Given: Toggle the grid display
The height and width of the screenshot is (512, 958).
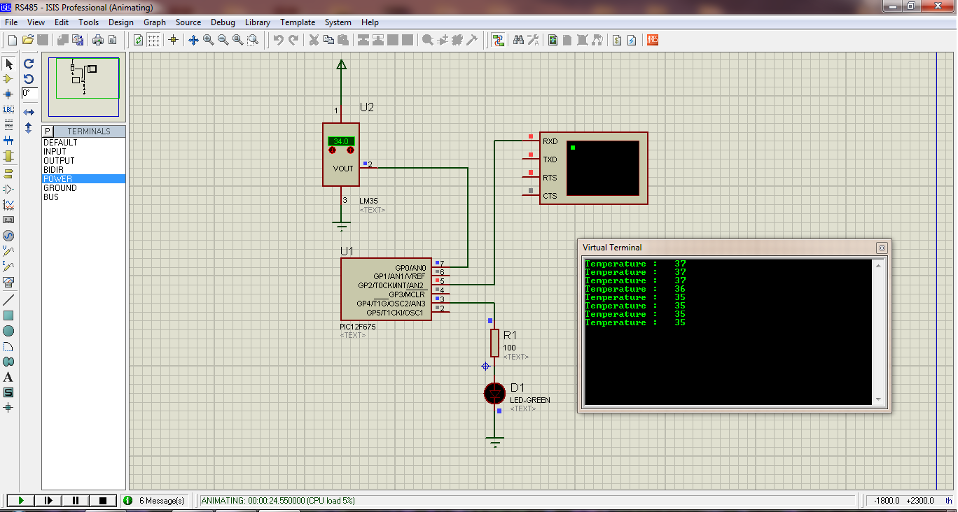Looking at the screenshot, I should click(x=154, y=40).
